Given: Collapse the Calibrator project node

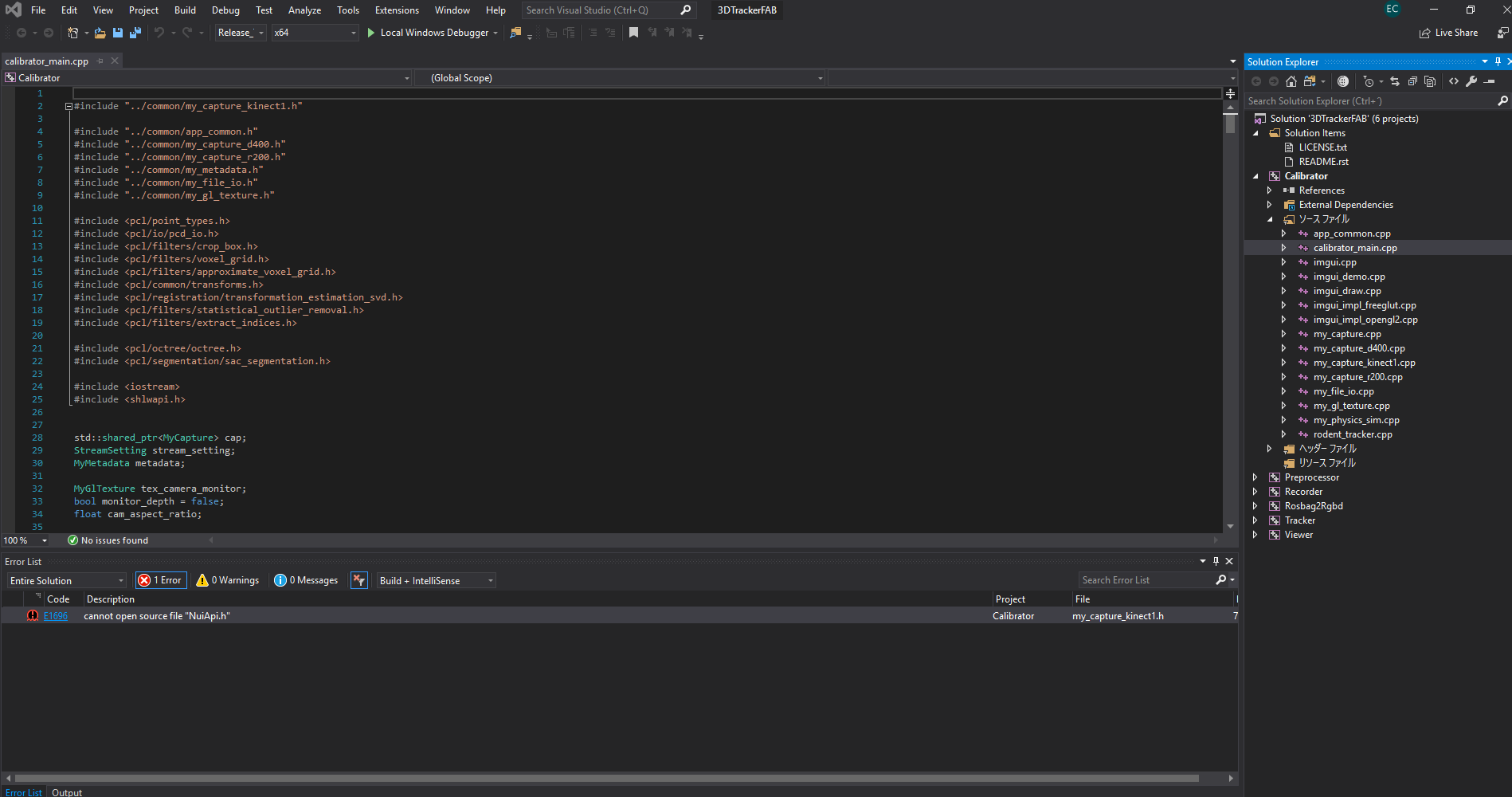Looking at the screenshot, I should pos(1256,176).
